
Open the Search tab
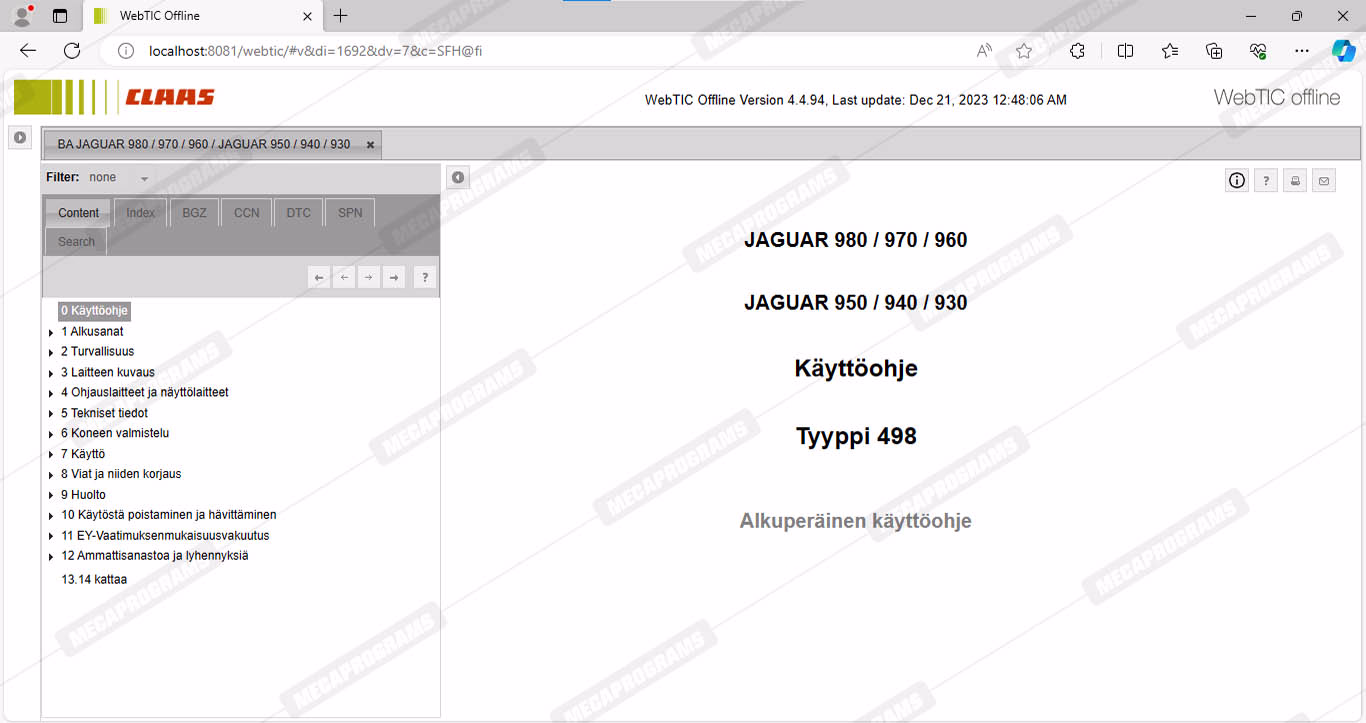pyautogui.click(x=76, y=242)
